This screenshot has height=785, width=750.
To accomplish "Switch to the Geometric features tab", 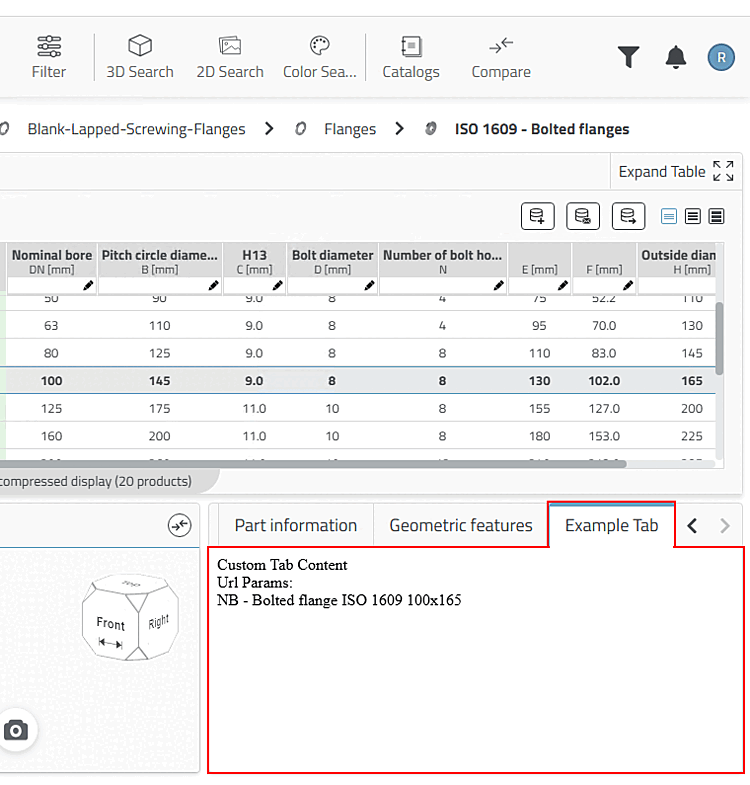I will pos(461,525).
